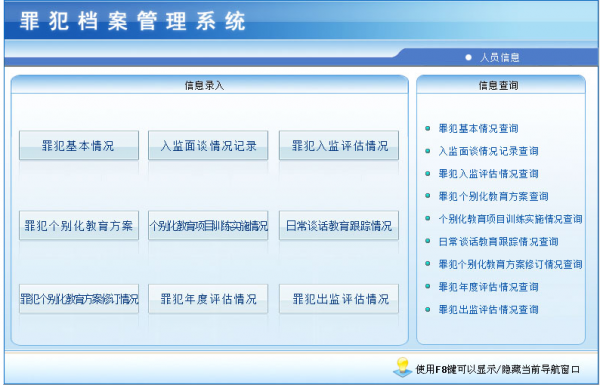Open 日常谈话教育跟踪情况 entry form
Screen dimensions: 600x385
coord(339,225)
